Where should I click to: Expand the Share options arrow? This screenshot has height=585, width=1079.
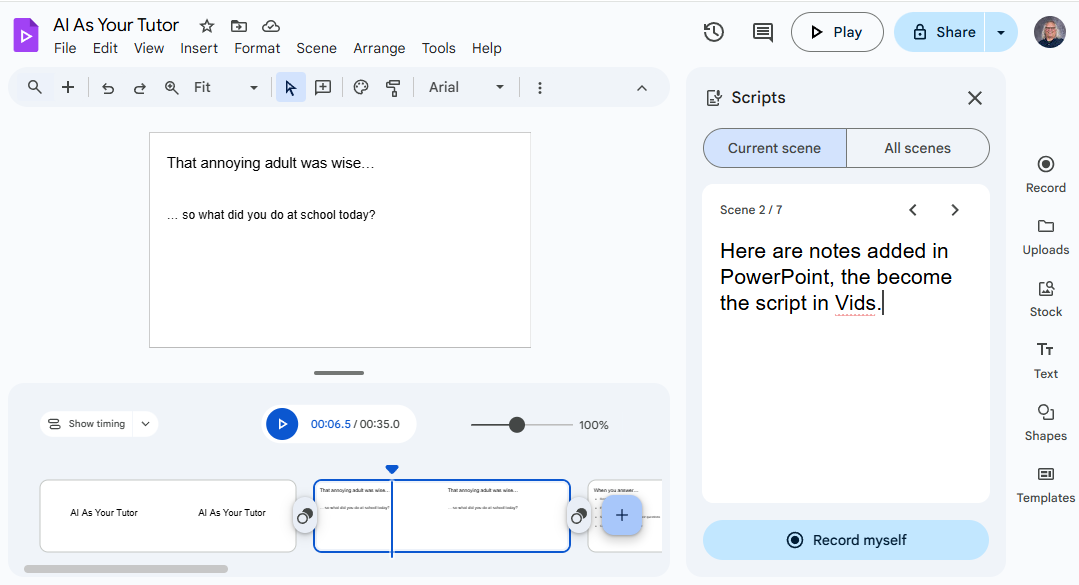pyautogui.click(x=1001, y=32)
